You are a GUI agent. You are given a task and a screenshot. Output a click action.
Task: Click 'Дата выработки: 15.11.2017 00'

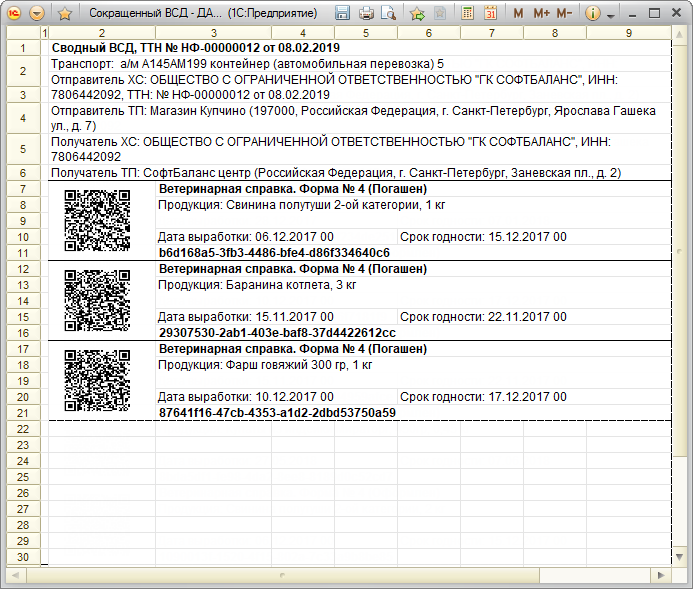tap(246, 317)
